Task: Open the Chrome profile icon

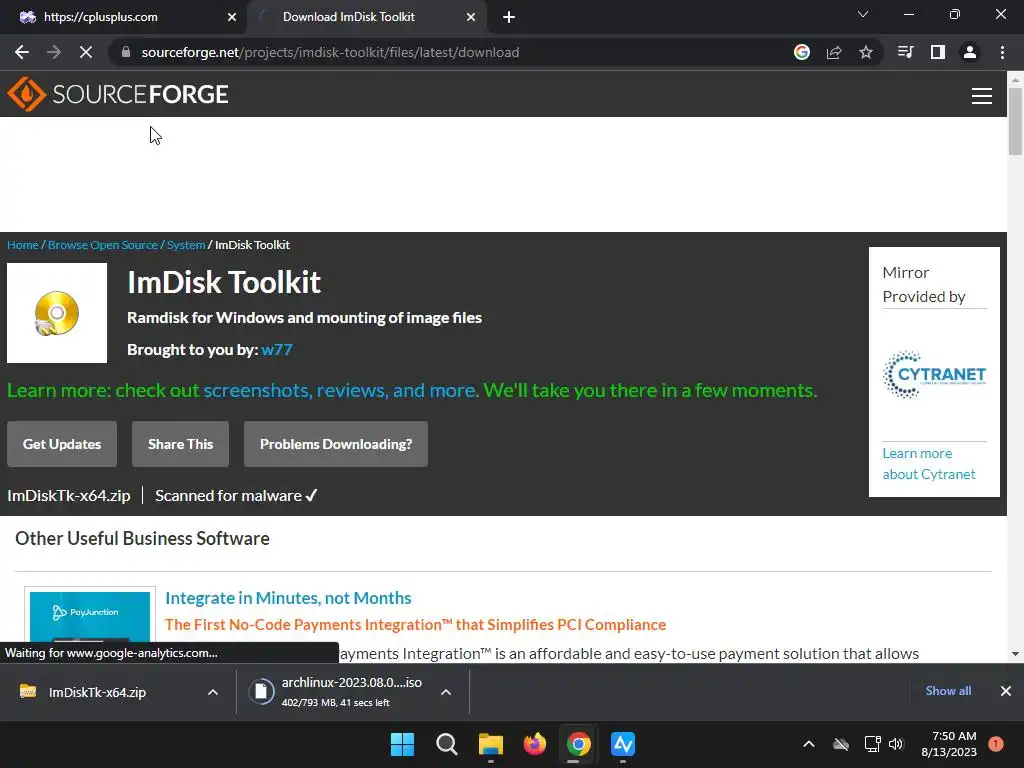Action: coord(970,52)
